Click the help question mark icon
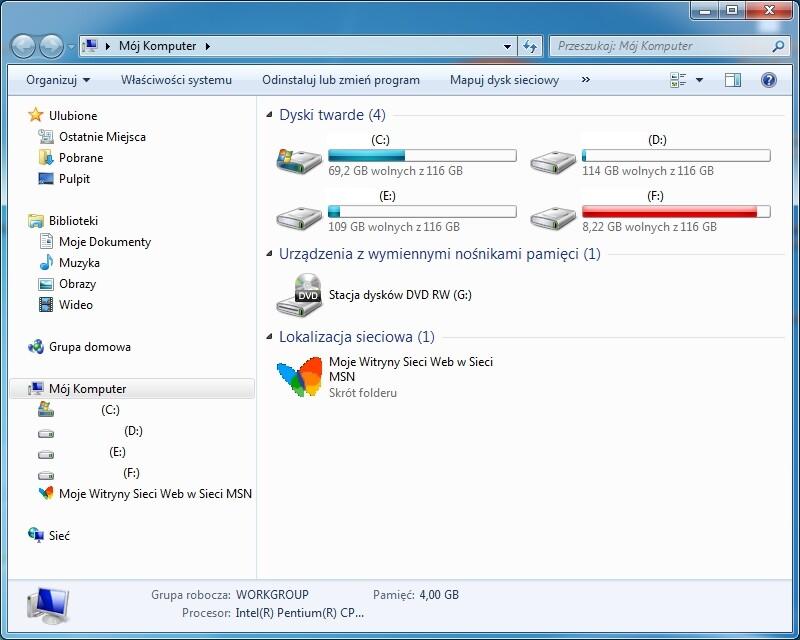 [x=768, y=80]
